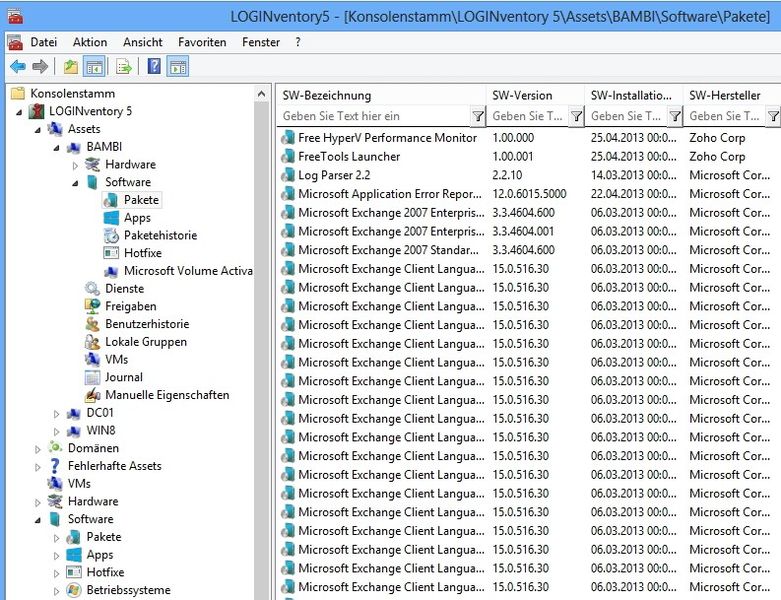Select the Paketehistorie node under BAMBI

click(160, 236)
